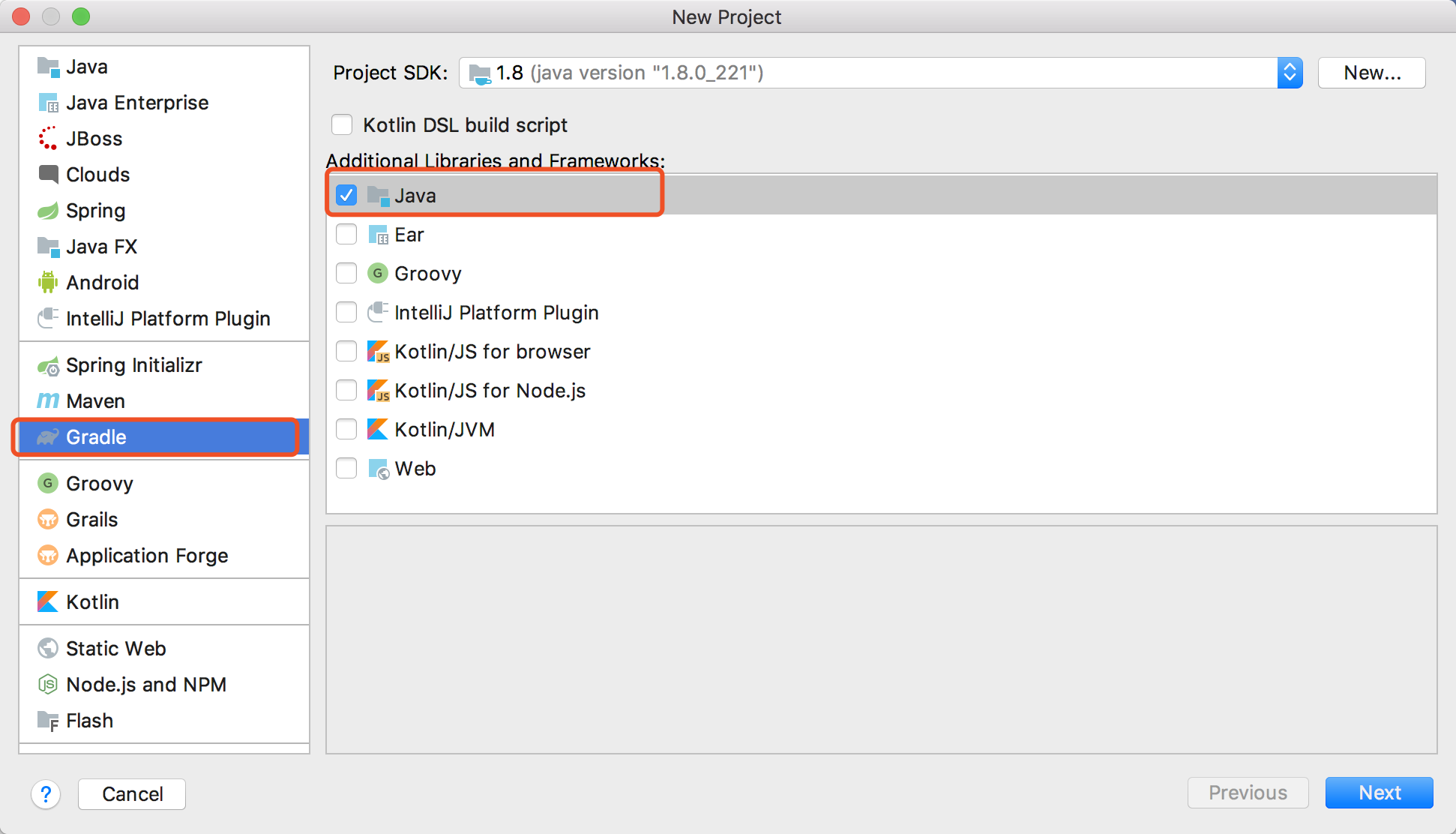The image size is (1456, 834).
Task: Select Java Enterprise project type label
Action: [x=137, y=103]
